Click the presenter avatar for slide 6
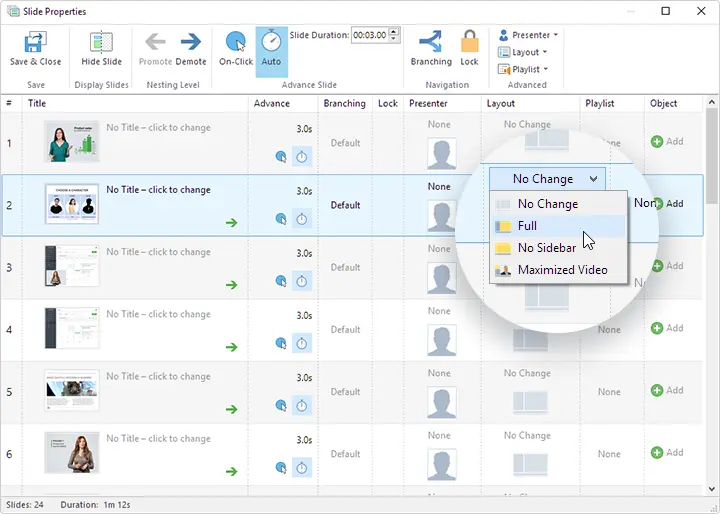This screenshot has width=720, height=514. tap(441, 464)
